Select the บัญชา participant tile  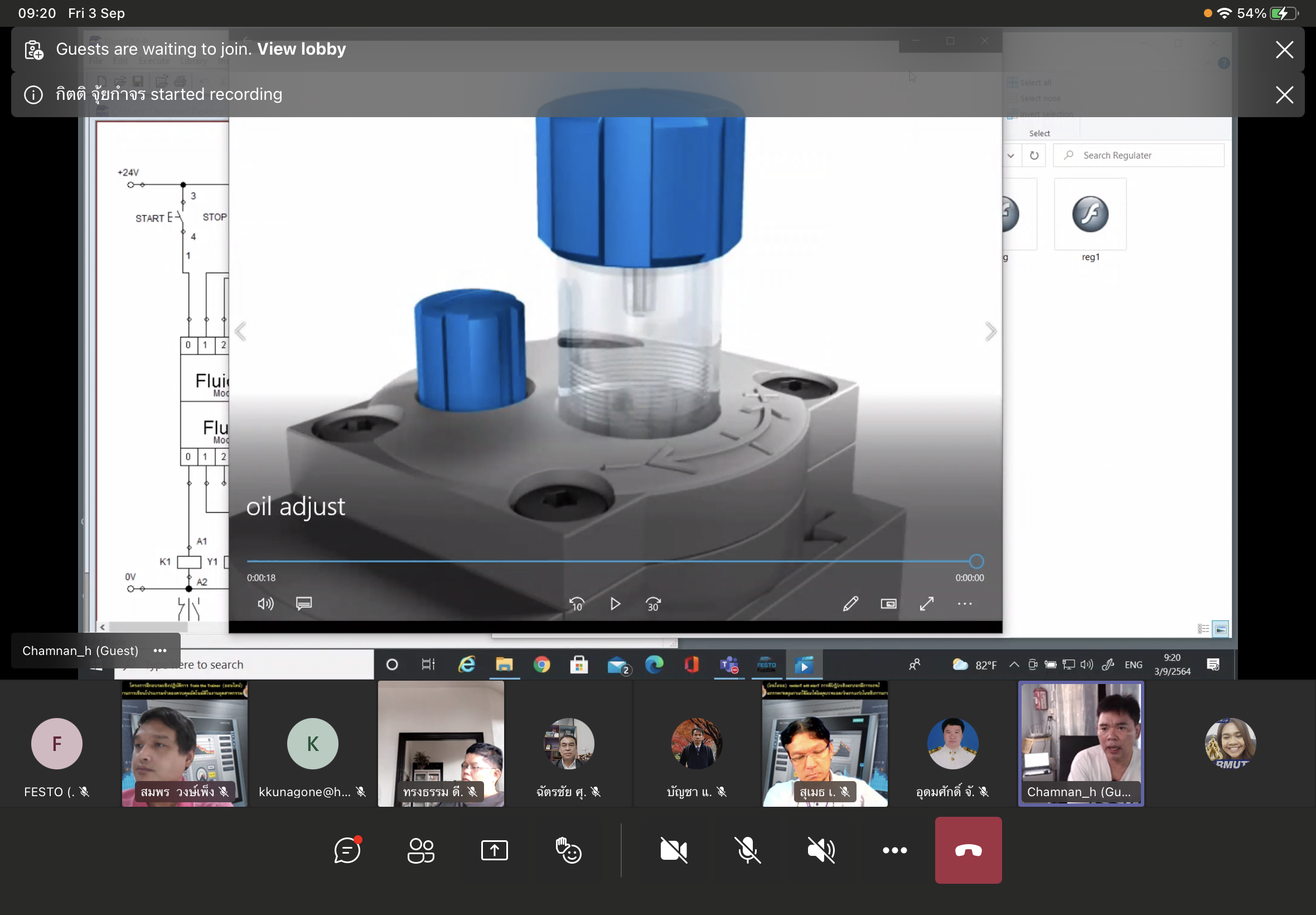coord(696,744)
